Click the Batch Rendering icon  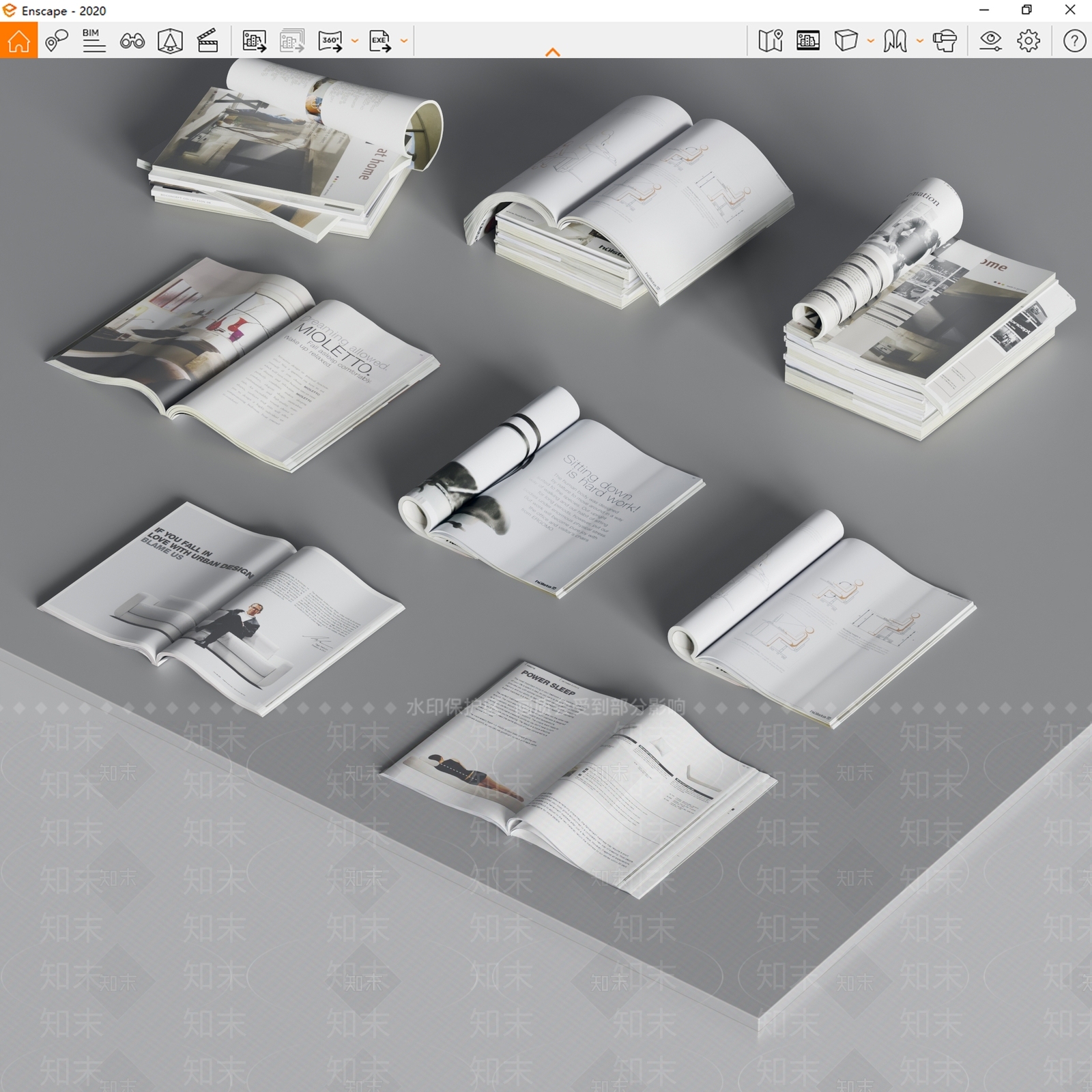(x=292, y=41)
